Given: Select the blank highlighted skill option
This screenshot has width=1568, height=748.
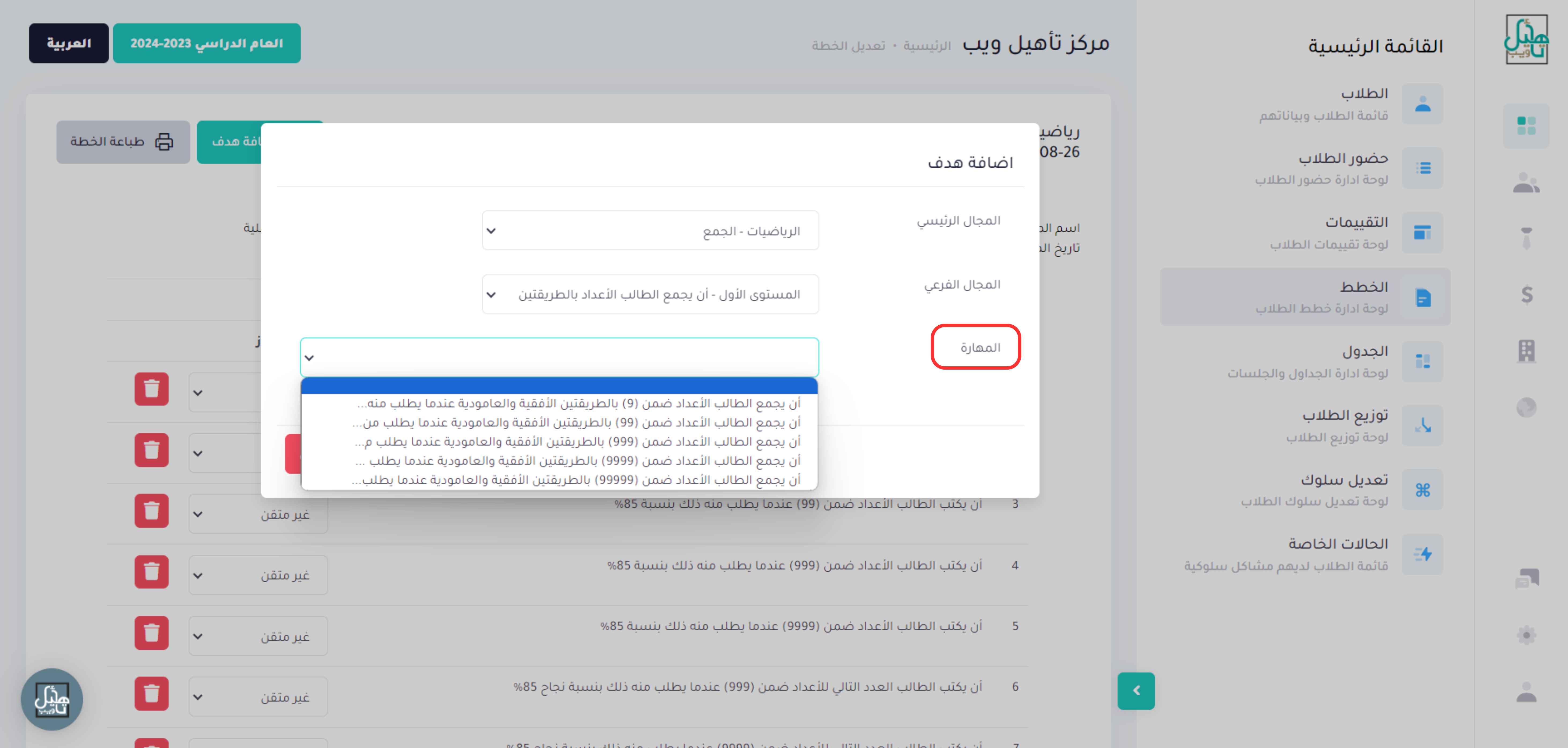Looking at the screenshot, I should point(559,385).
